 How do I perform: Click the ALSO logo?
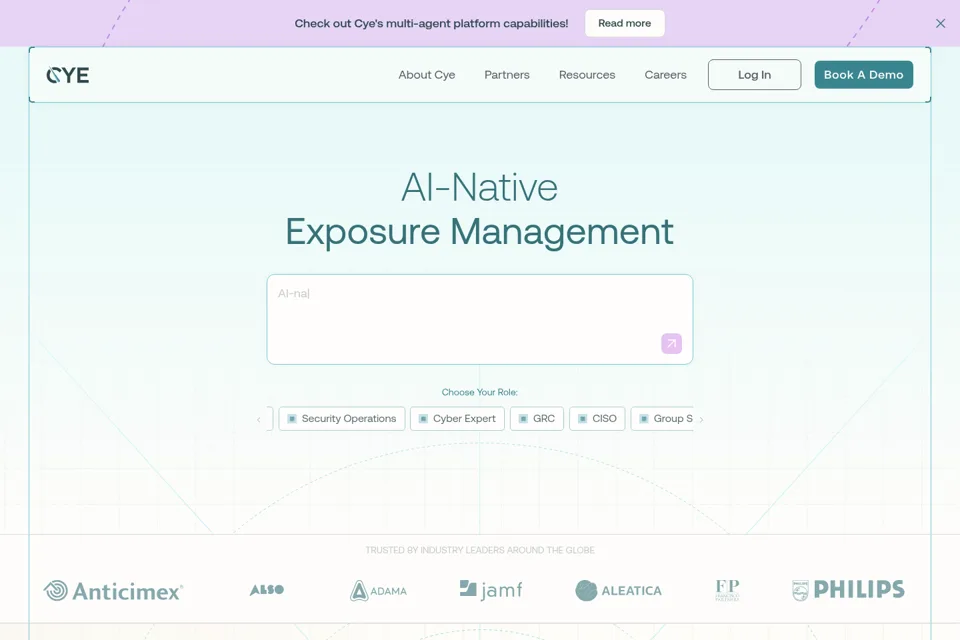(267, 590)
